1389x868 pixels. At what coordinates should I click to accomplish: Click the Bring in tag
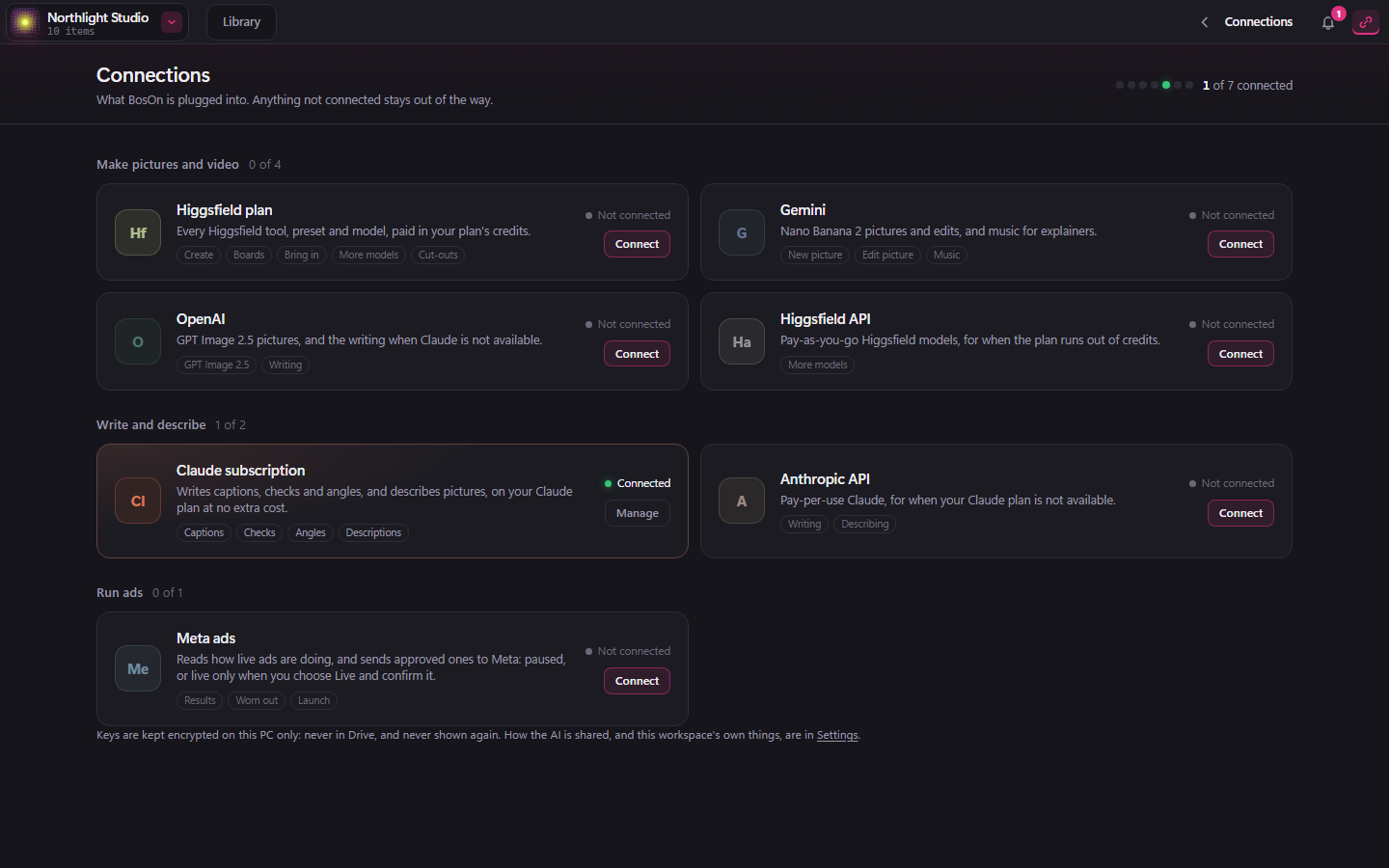click(302, 255)
